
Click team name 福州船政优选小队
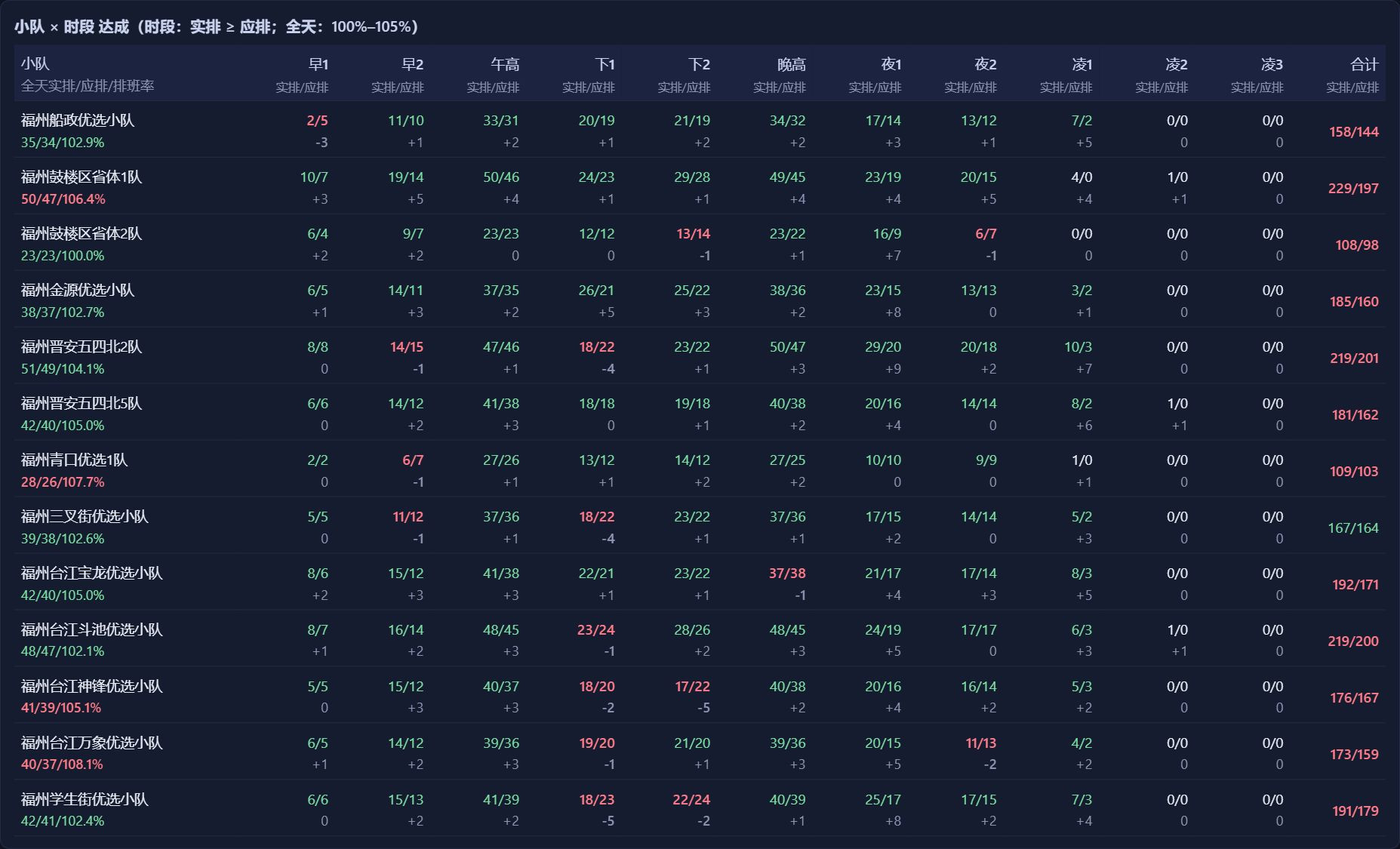(x=78, y=120)
